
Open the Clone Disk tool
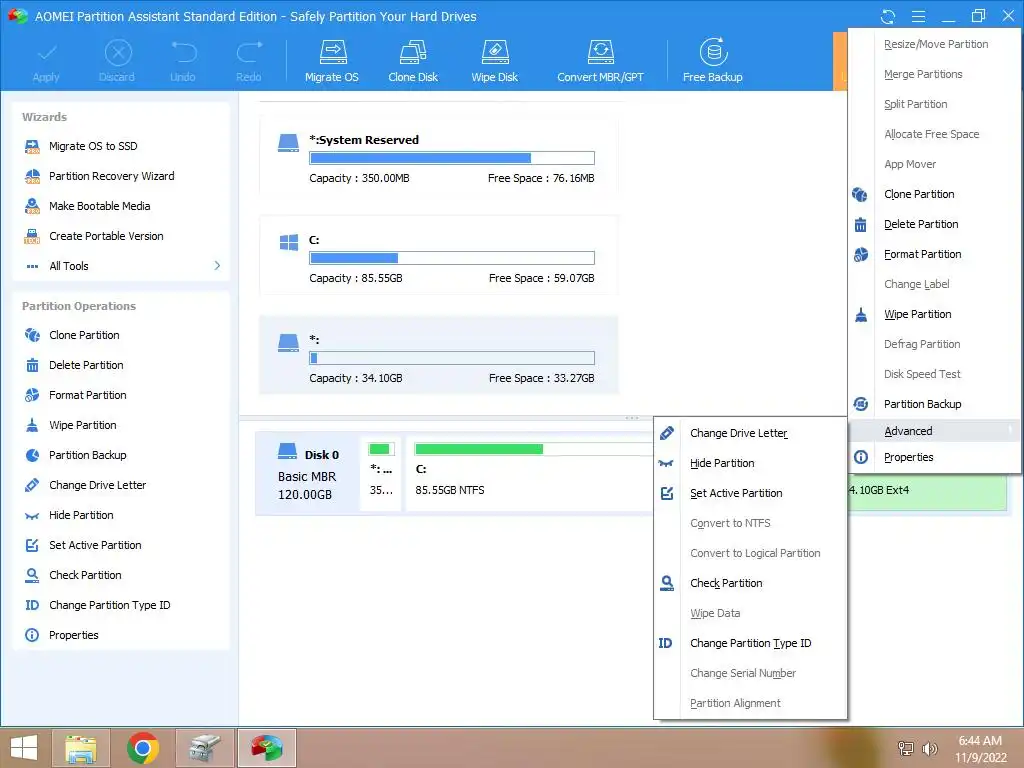[413, 61]
